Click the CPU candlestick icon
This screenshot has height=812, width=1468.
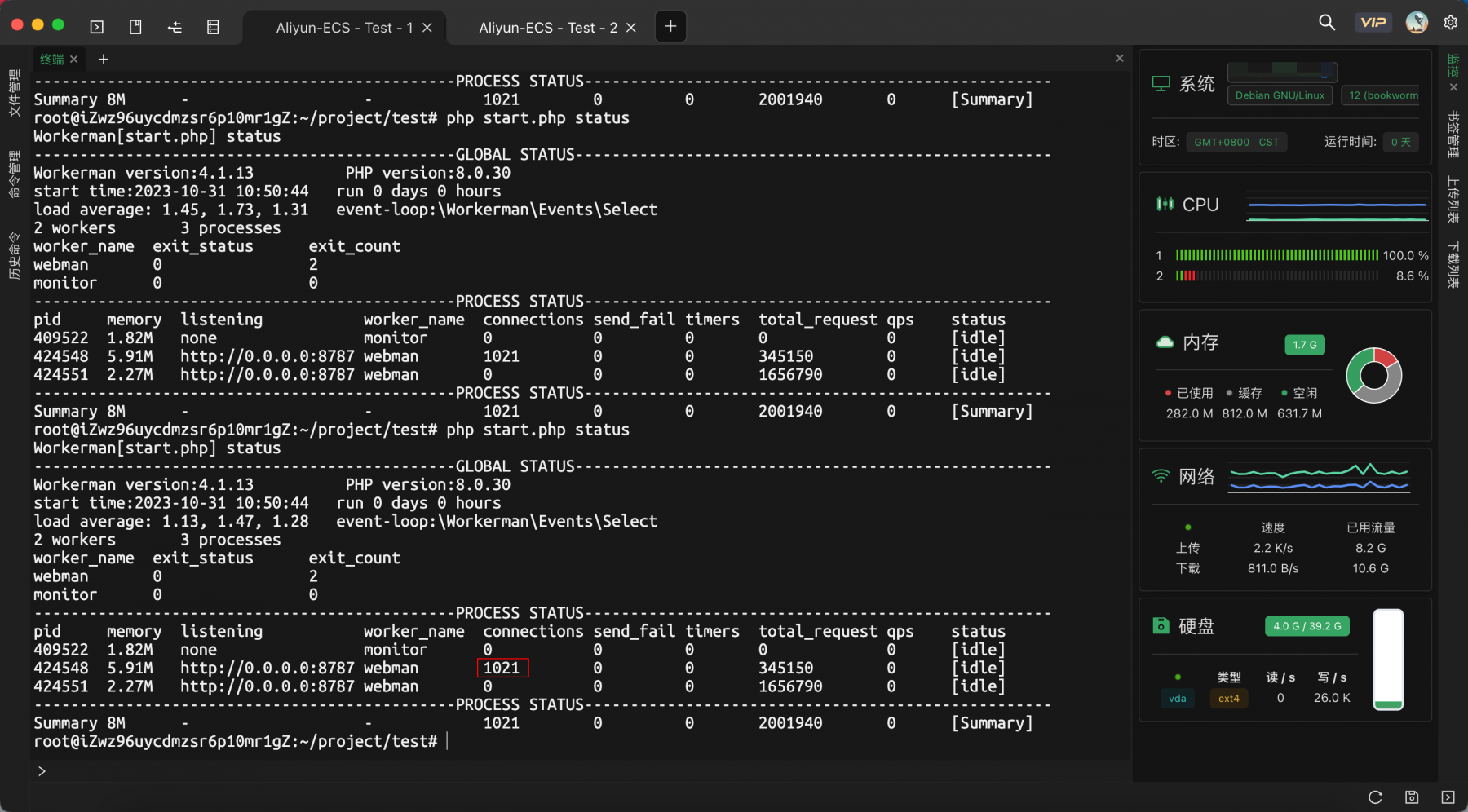[1165, 204]
